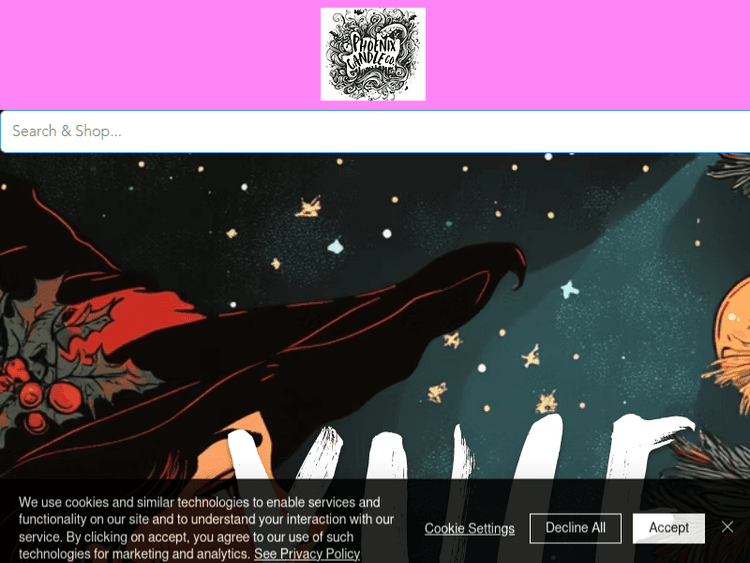Decline all cookies
Viewport: 750px width, 563px height.
[x=575, y=528]
